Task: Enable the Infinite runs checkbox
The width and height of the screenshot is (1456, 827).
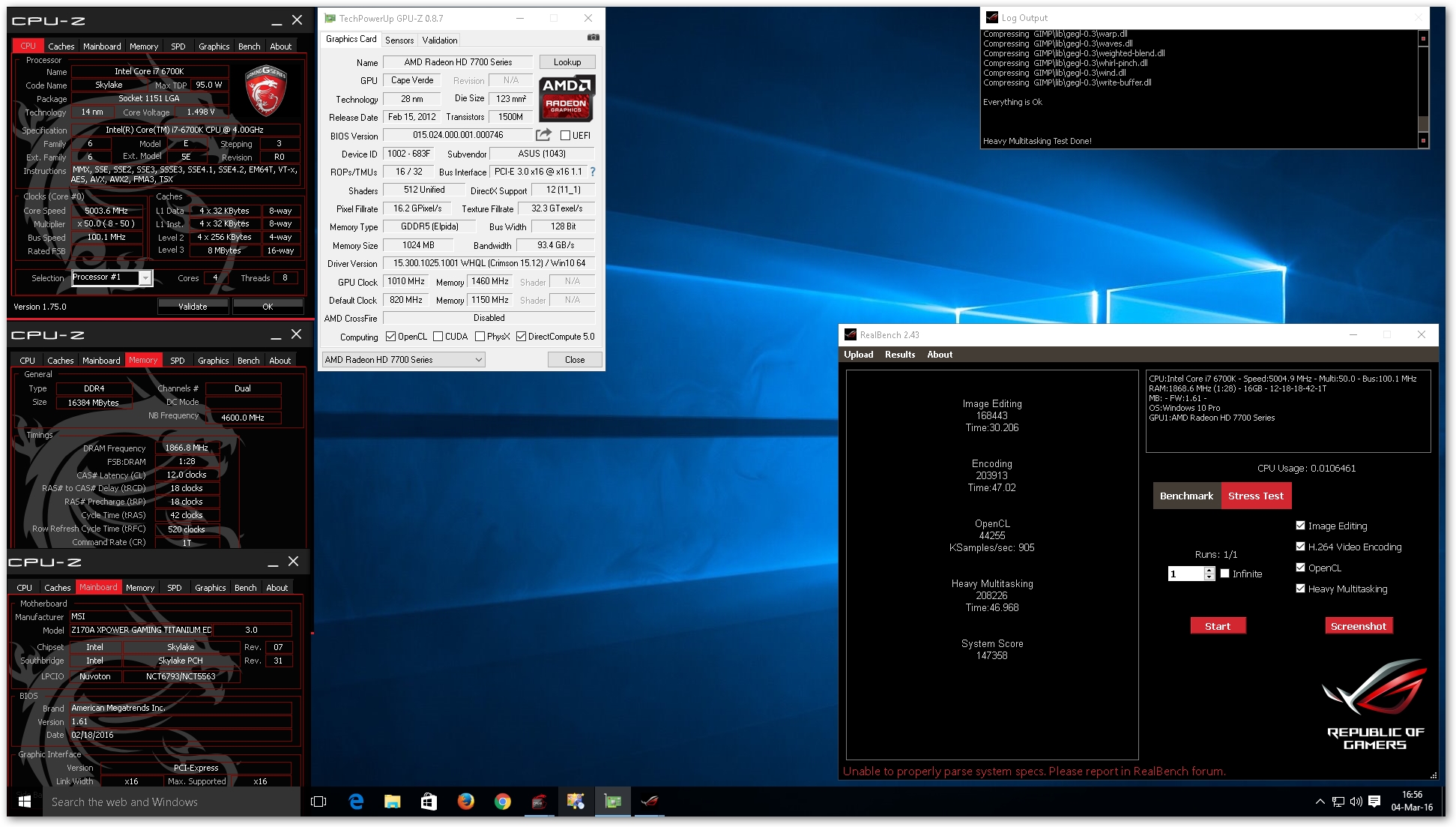Action: [x=1224, y=574]
